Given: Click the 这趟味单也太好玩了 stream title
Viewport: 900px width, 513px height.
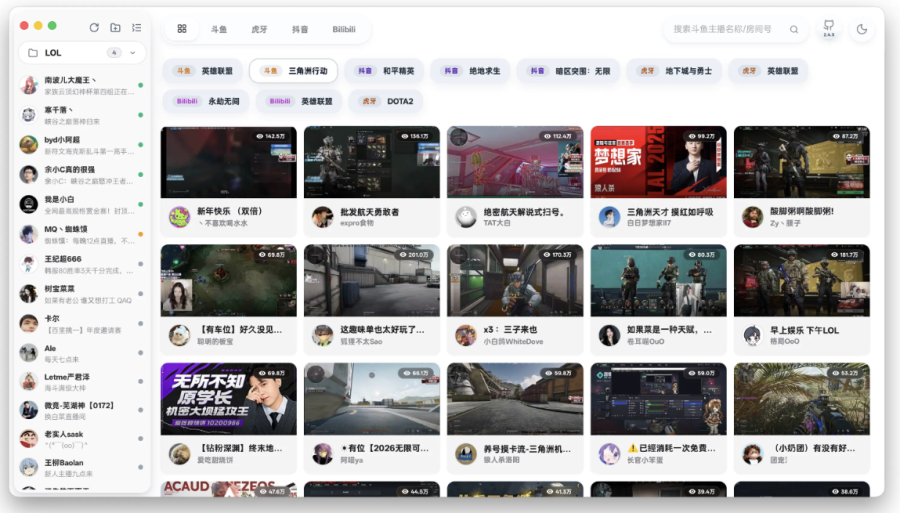Looking at the screenshot, I should pyautogui.click(x=382, y=330).
